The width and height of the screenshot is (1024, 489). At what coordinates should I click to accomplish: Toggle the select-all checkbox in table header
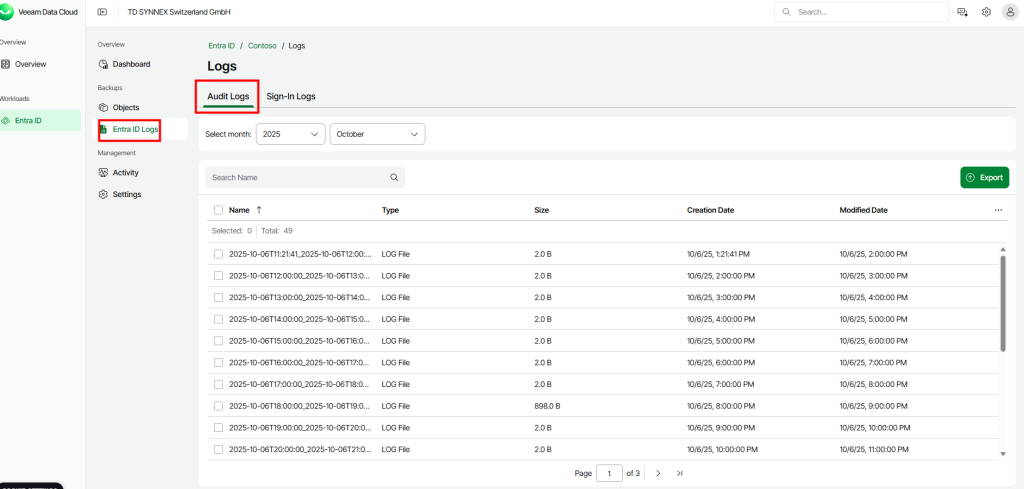pos(218,210)
